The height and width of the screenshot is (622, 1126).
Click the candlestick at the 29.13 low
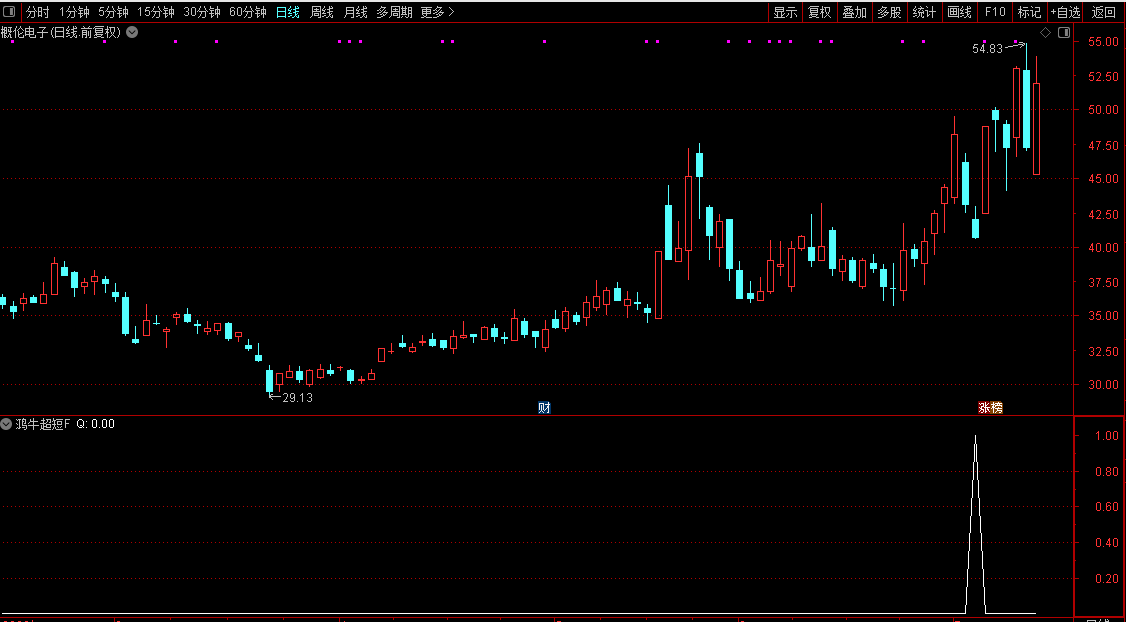(269, 381)
